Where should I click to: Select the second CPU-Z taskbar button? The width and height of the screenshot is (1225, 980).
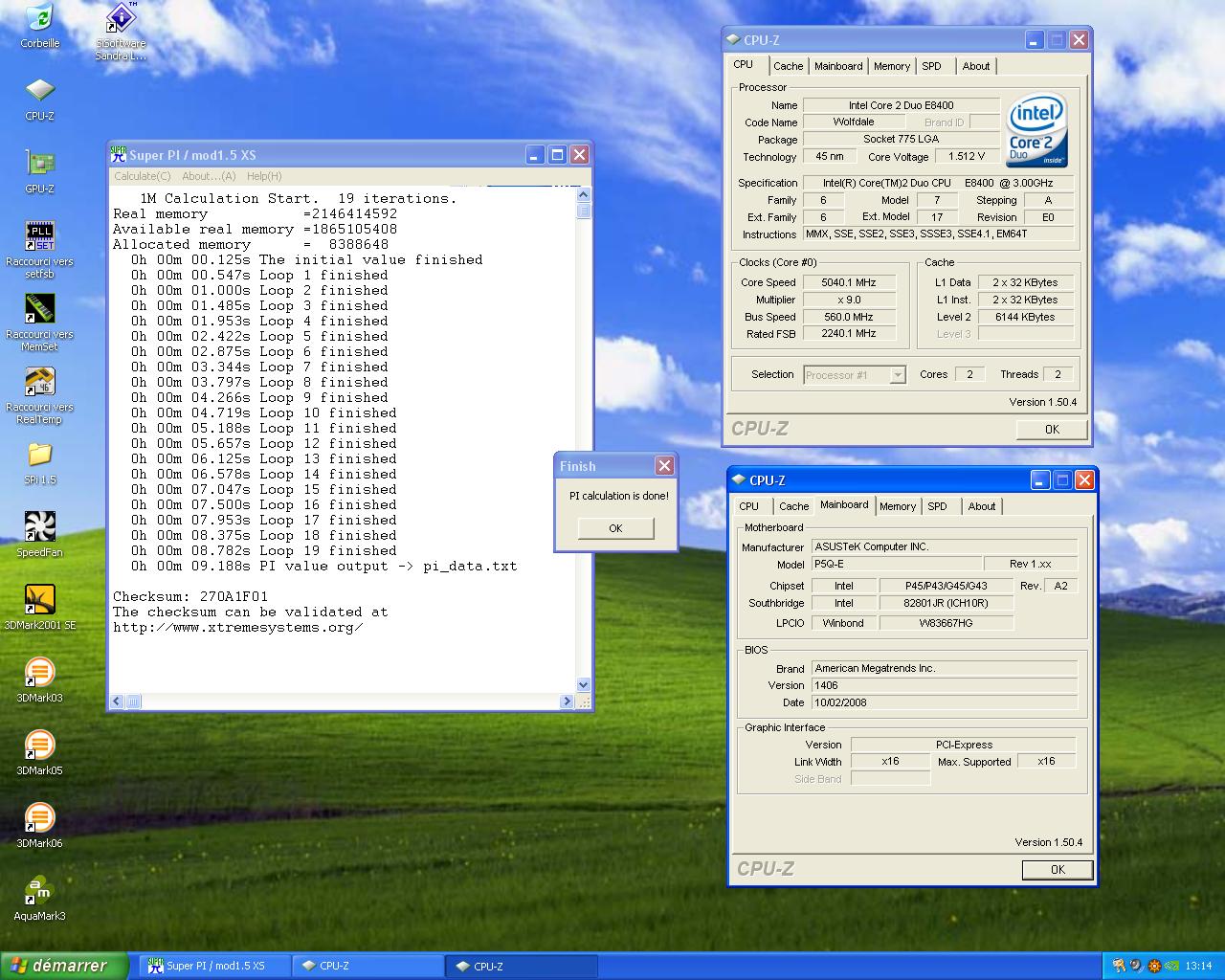(x=522, y=967)
